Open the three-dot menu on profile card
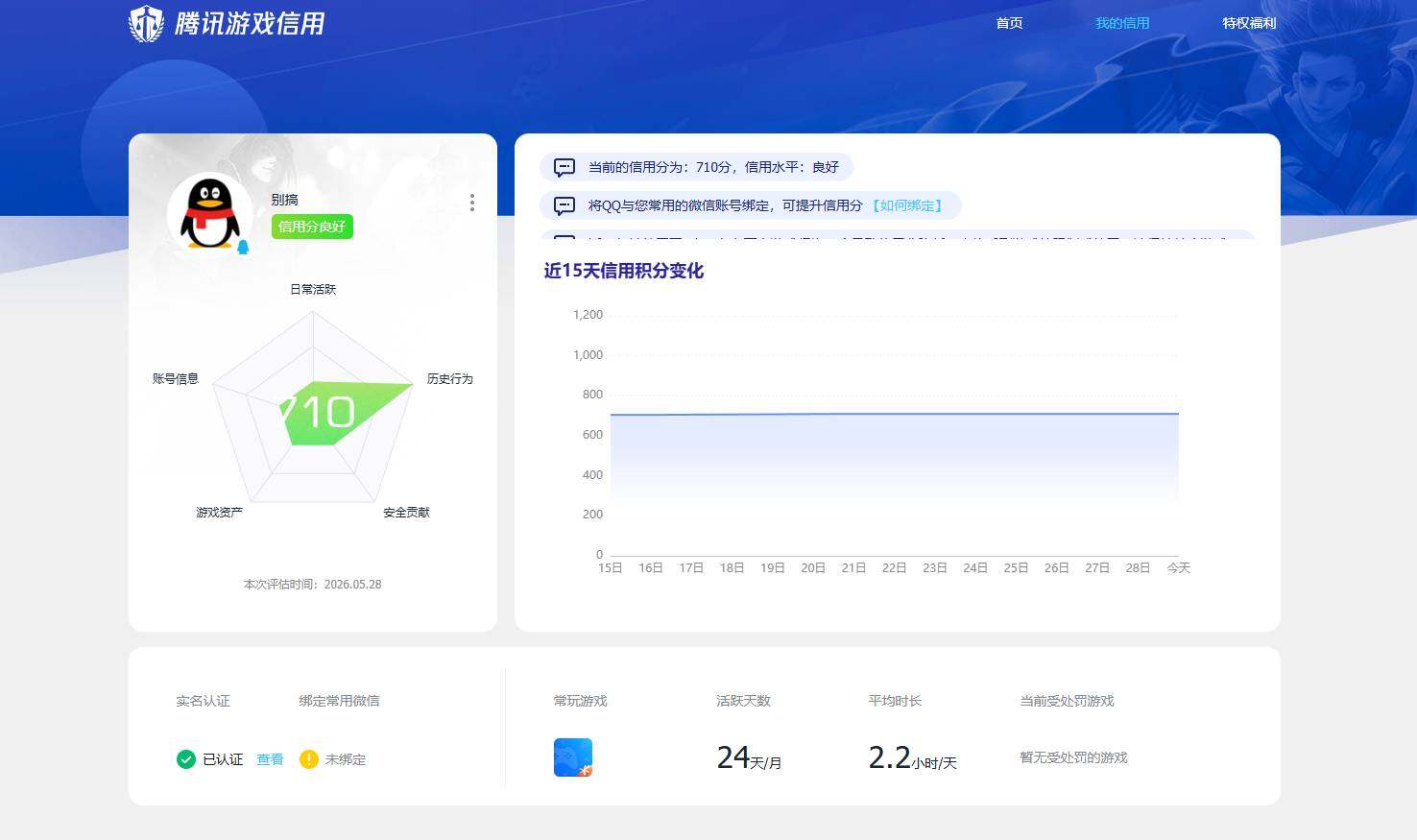The height and width of the screenshot is (840, 1417). pyautogui.click(x=471, y=203)
